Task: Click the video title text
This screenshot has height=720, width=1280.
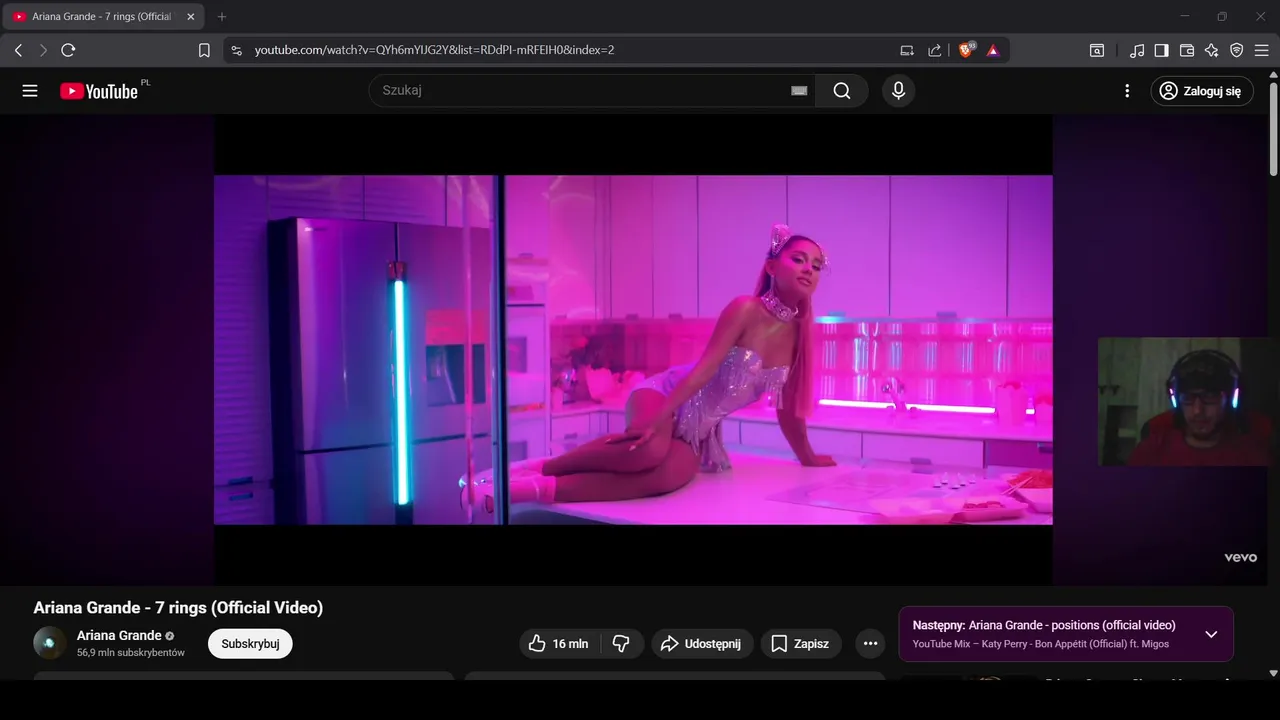Action: pos(178,608)
